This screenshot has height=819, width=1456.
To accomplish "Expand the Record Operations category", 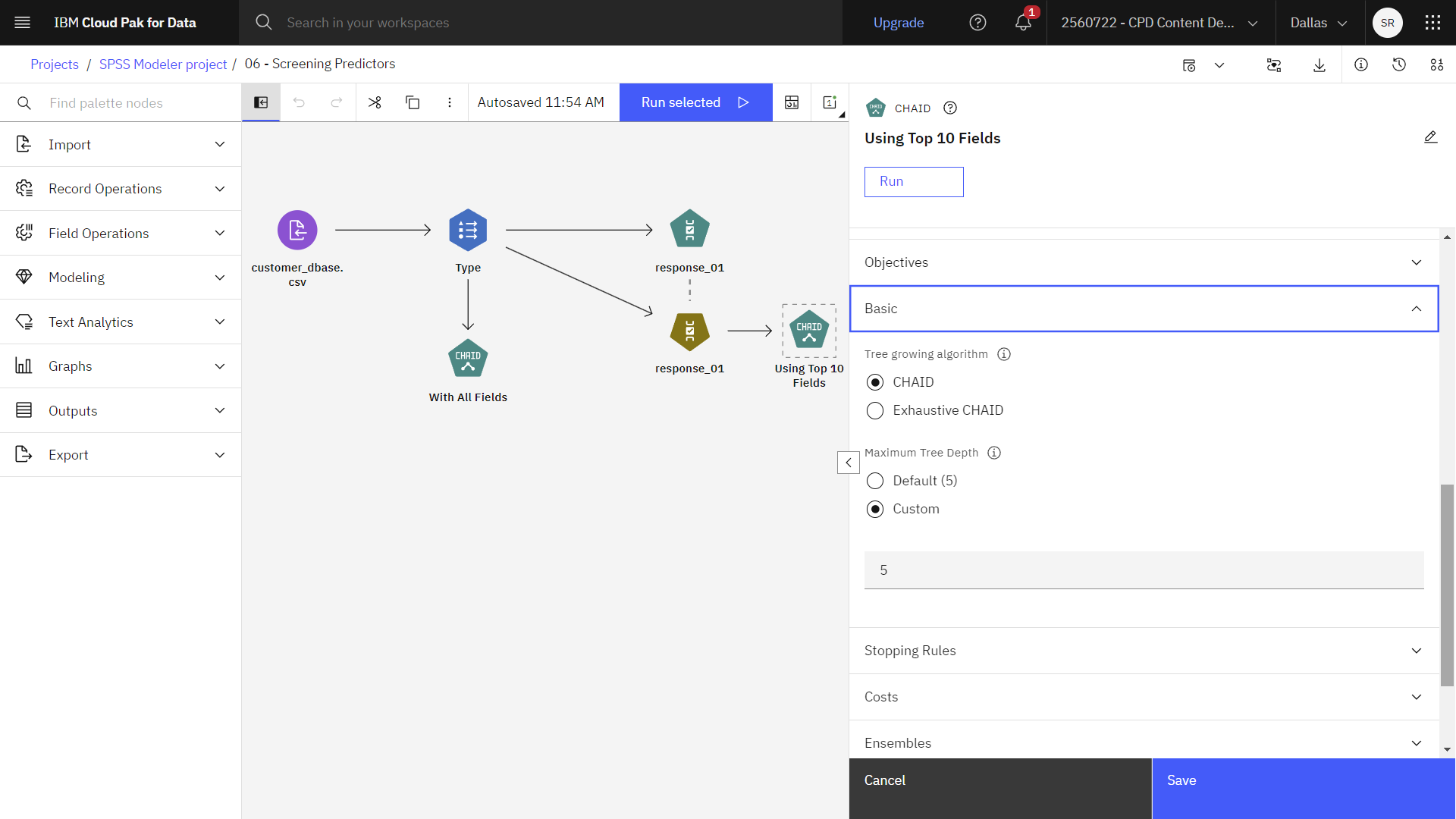I will tap(121, 189).
